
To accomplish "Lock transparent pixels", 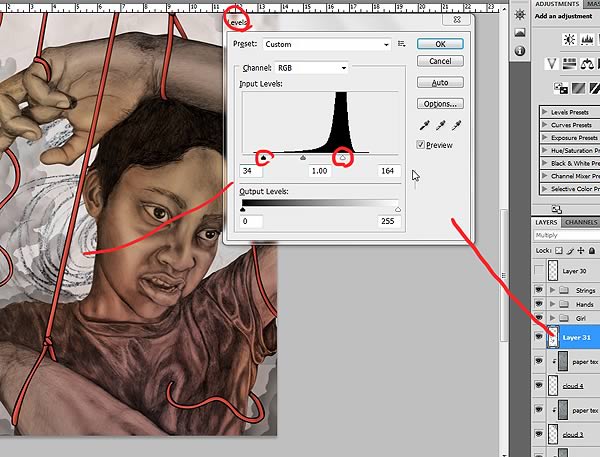I will pos(559,251).
